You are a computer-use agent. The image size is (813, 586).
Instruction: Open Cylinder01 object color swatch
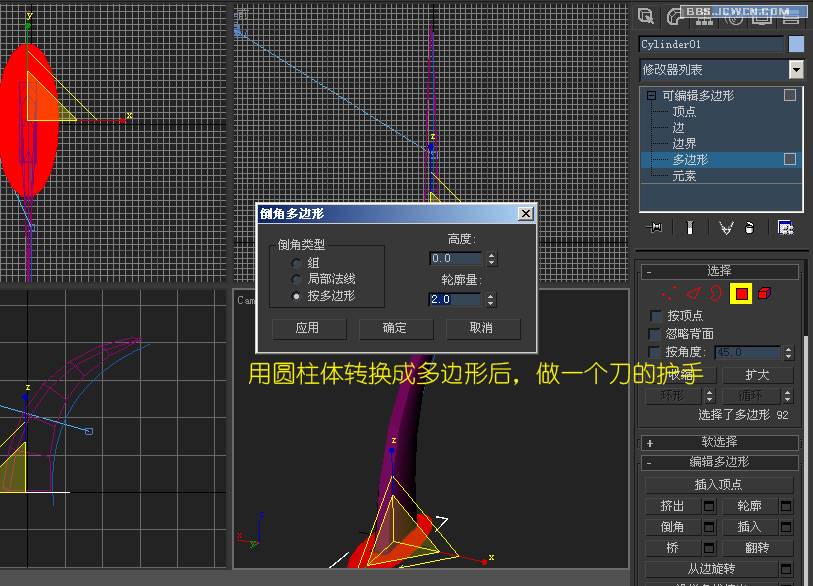[796, 44]
